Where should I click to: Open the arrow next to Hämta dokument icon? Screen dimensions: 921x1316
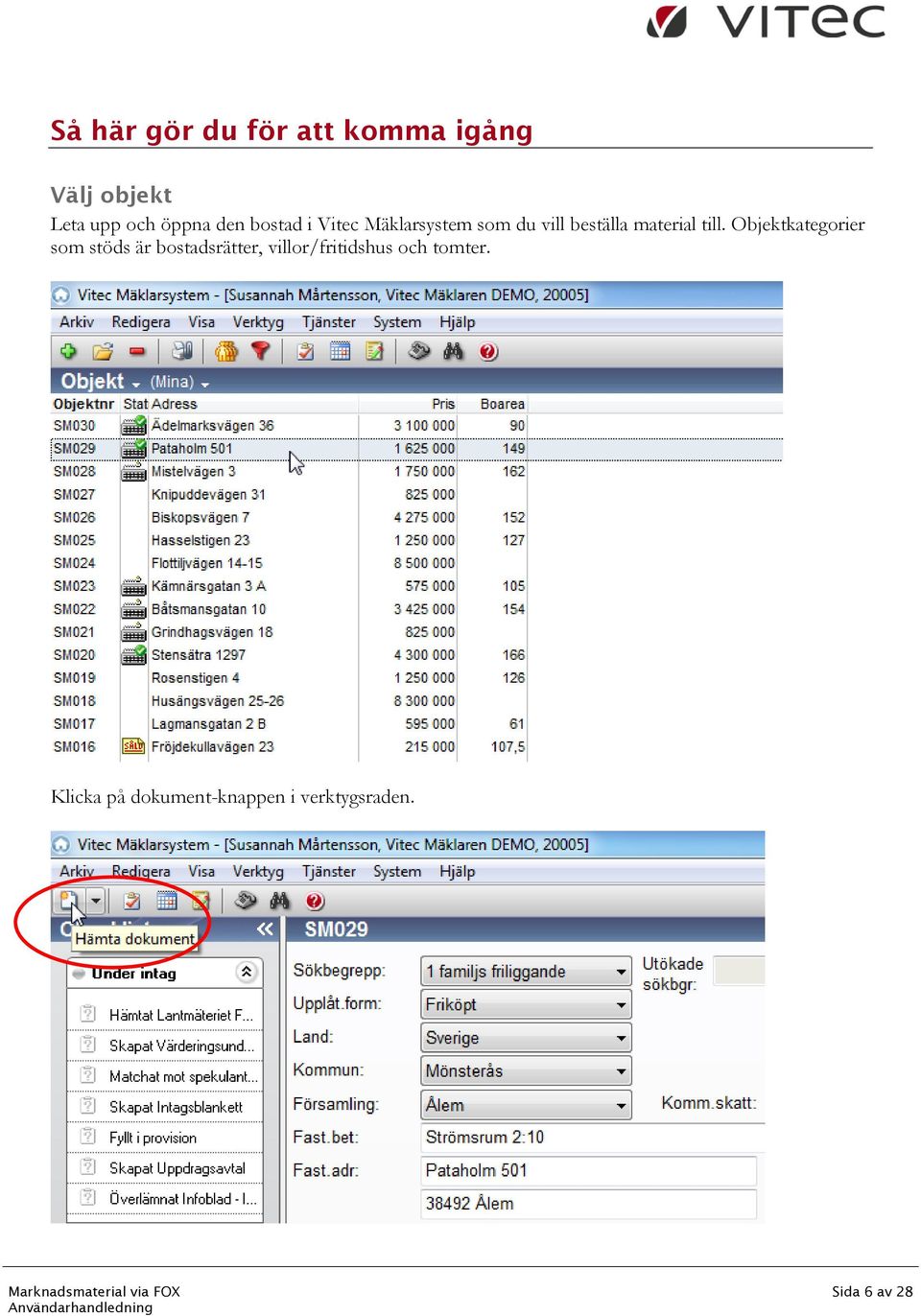95,901
